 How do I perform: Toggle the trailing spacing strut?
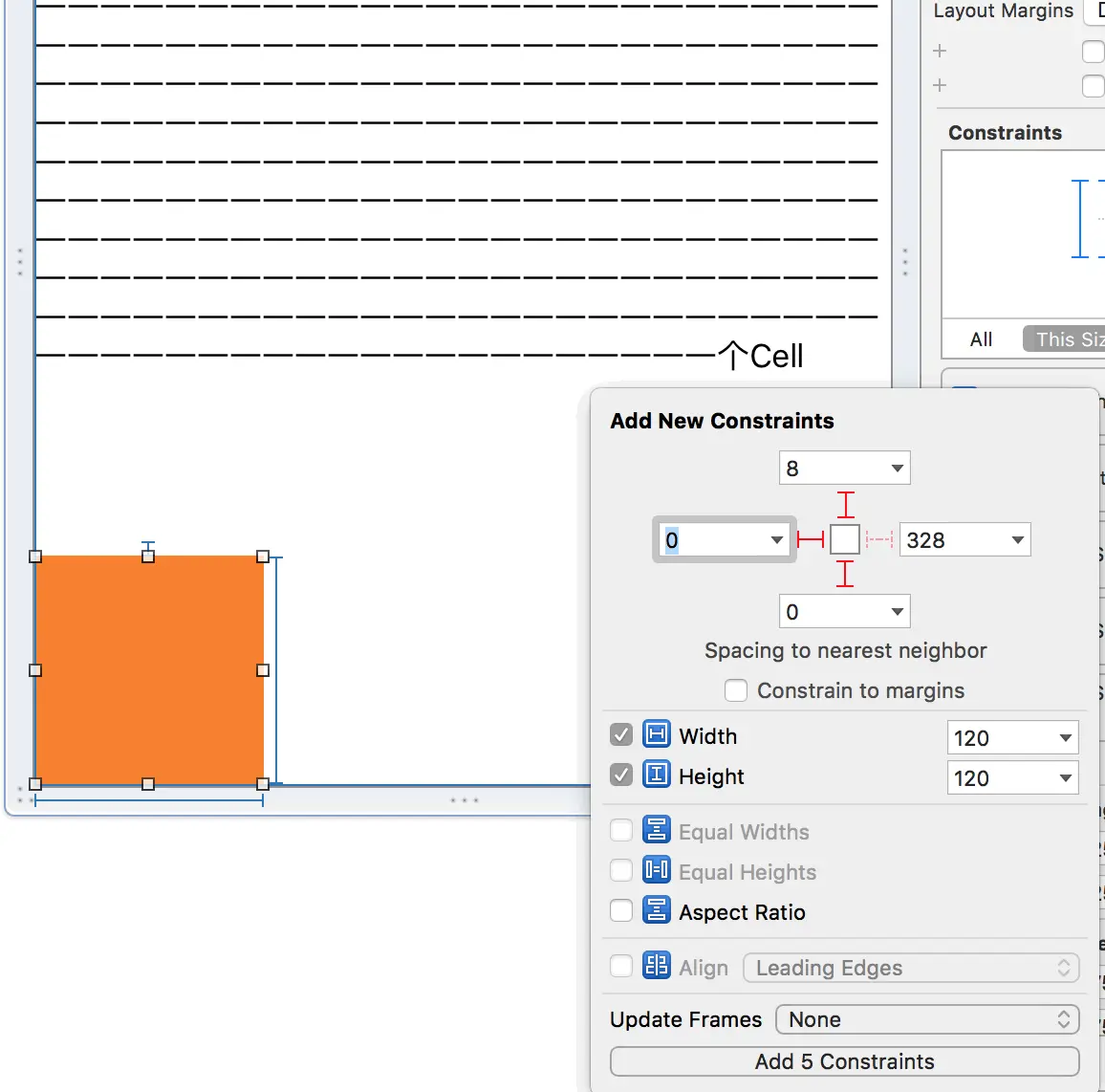878,540
